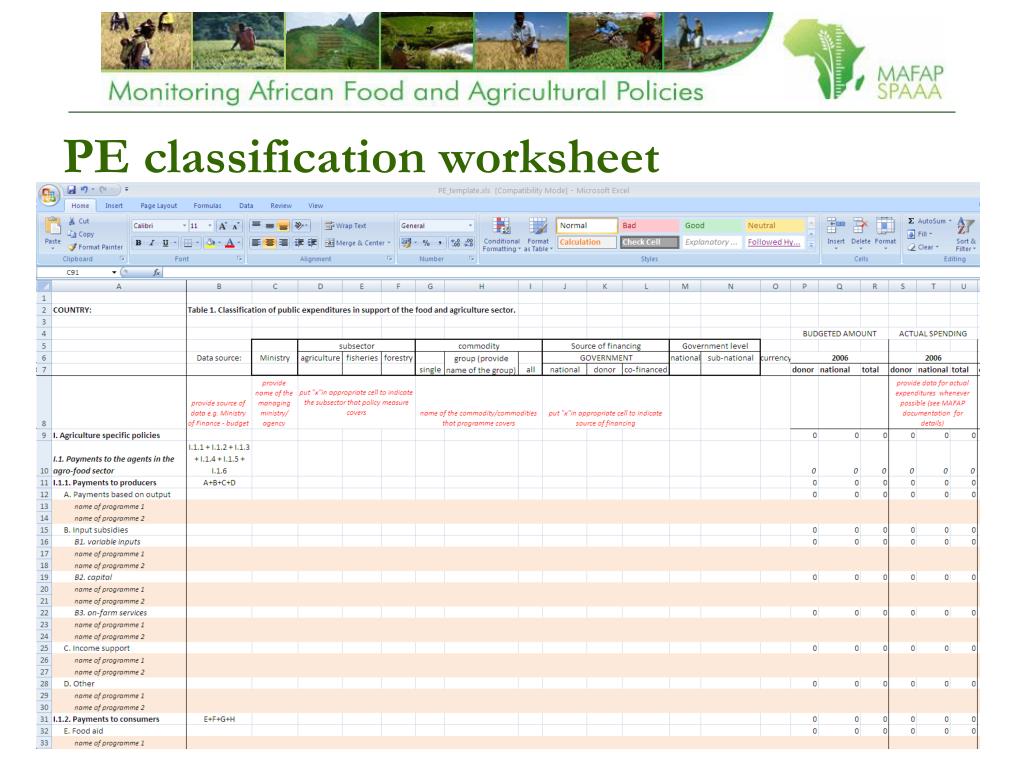
Task: Select the row 9 header
Action: (x=44, y=435)
